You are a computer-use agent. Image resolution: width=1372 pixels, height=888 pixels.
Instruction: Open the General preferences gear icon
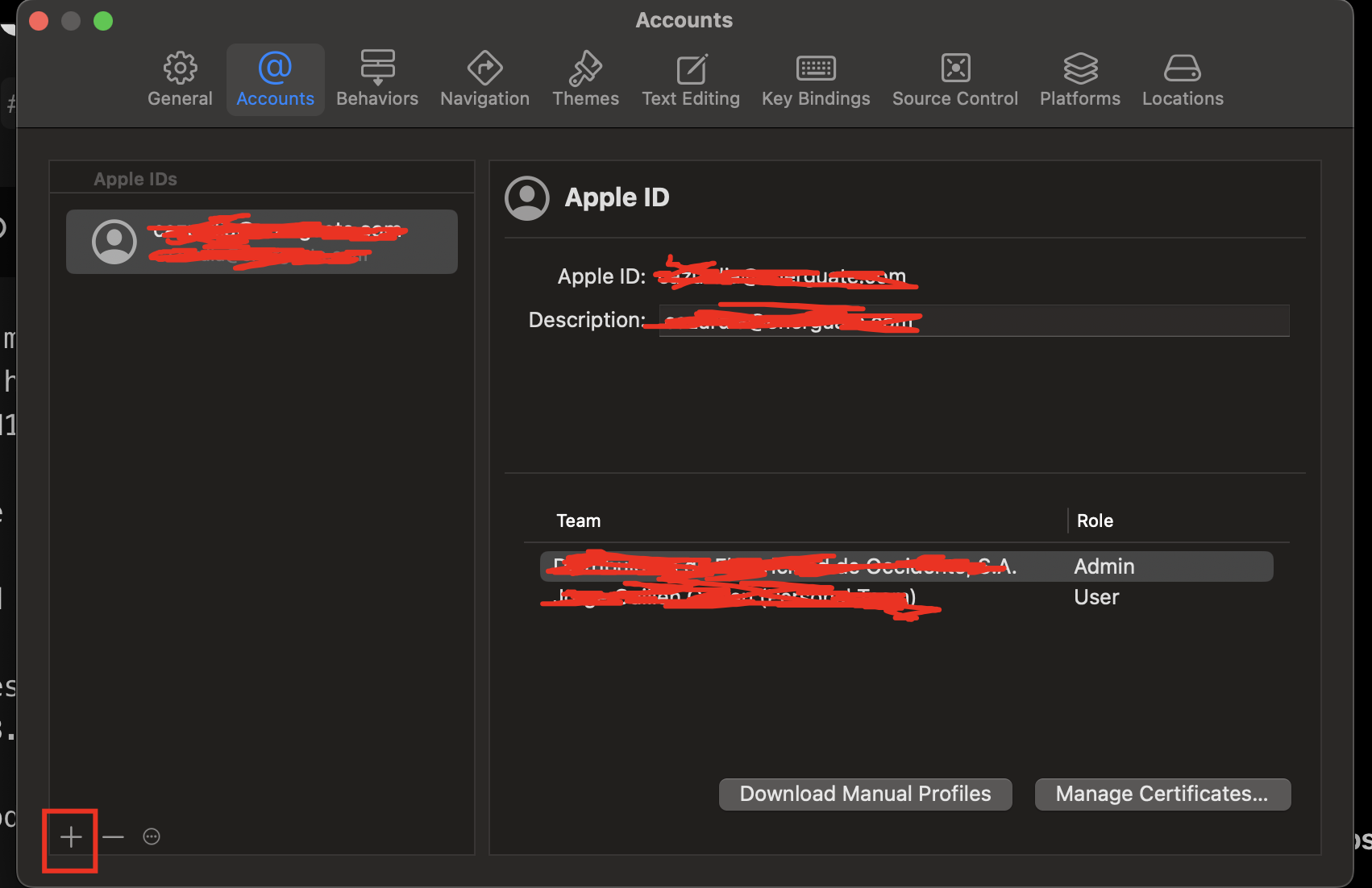coord(180,80)
